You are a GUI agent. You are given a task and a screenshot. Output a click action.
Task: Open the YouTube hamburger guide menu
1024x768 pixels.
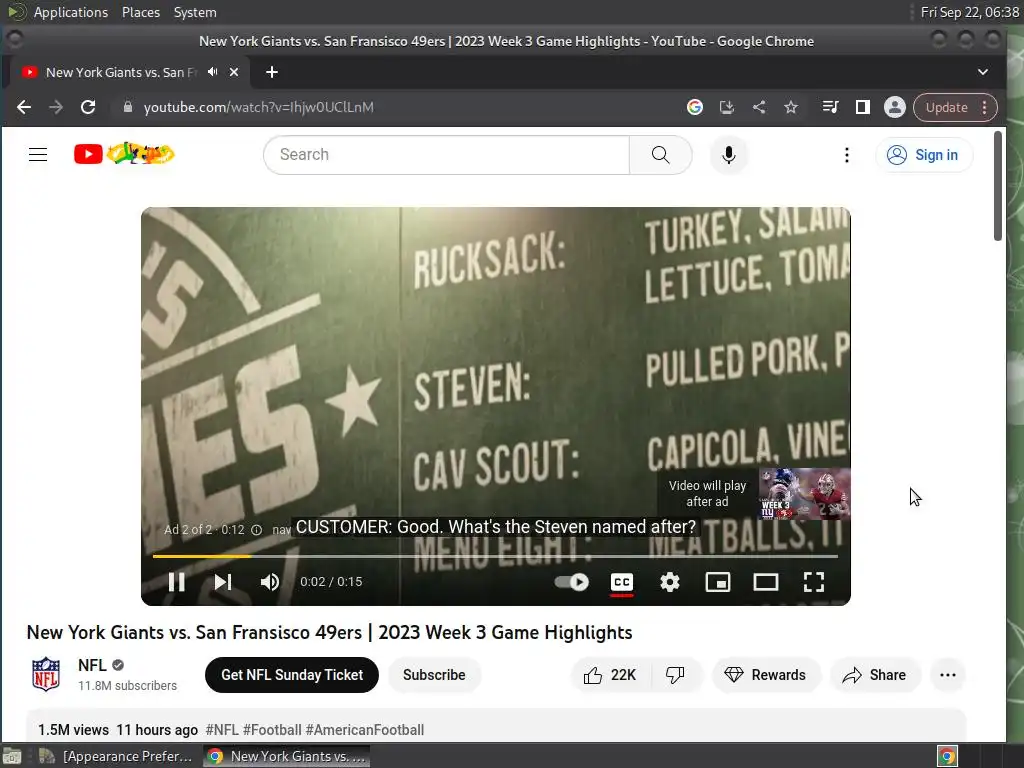coord(38,155)
